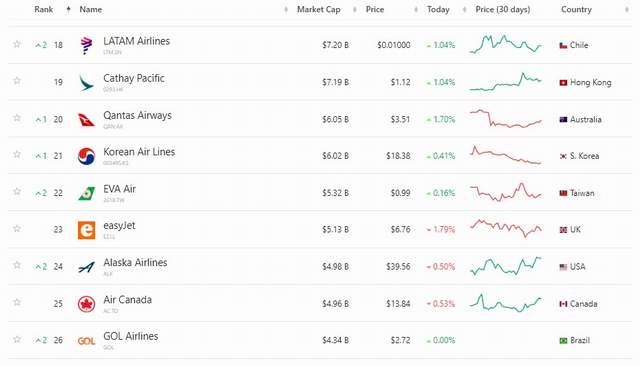Open the LATAM Airlines logo icon
This screenshot has width=640, height=366.
[86, 45]
